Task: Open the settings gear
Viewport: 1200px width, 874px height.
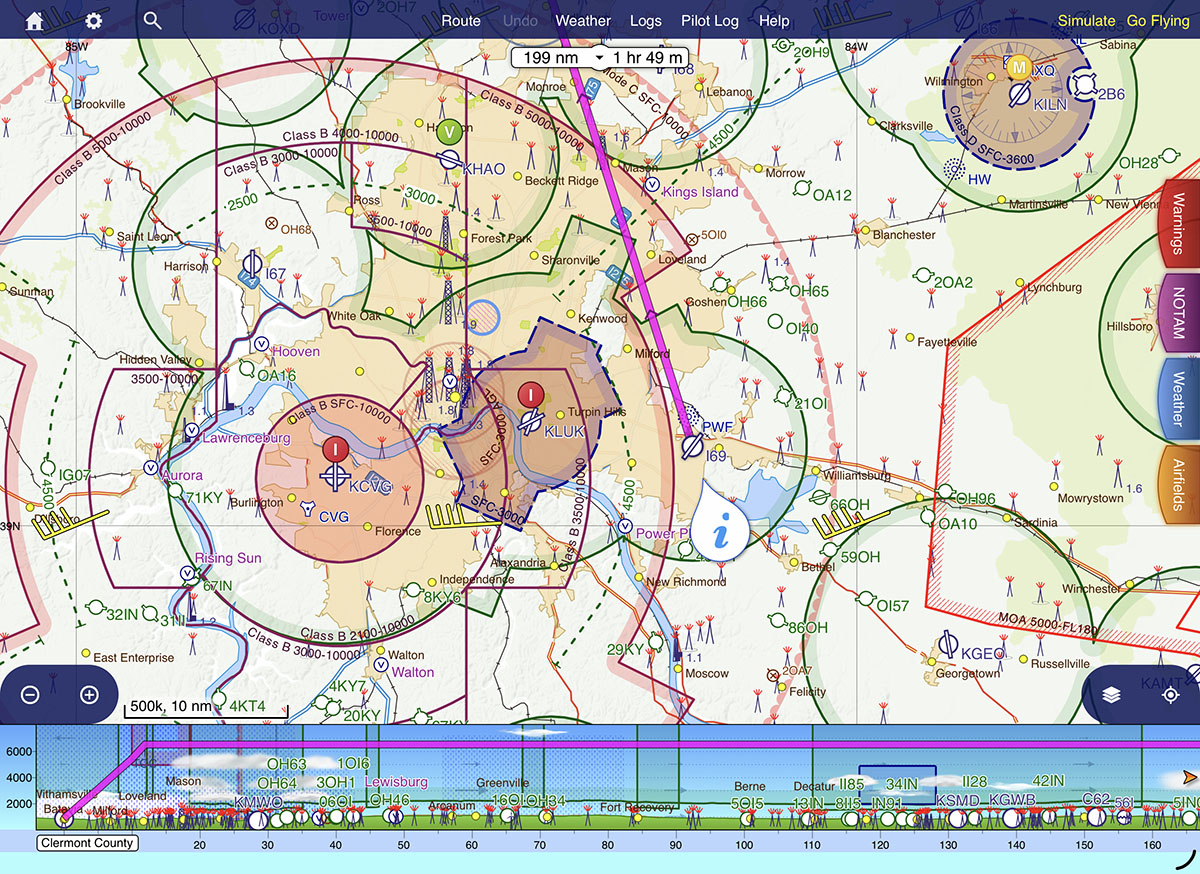Action: click(93, 20)
